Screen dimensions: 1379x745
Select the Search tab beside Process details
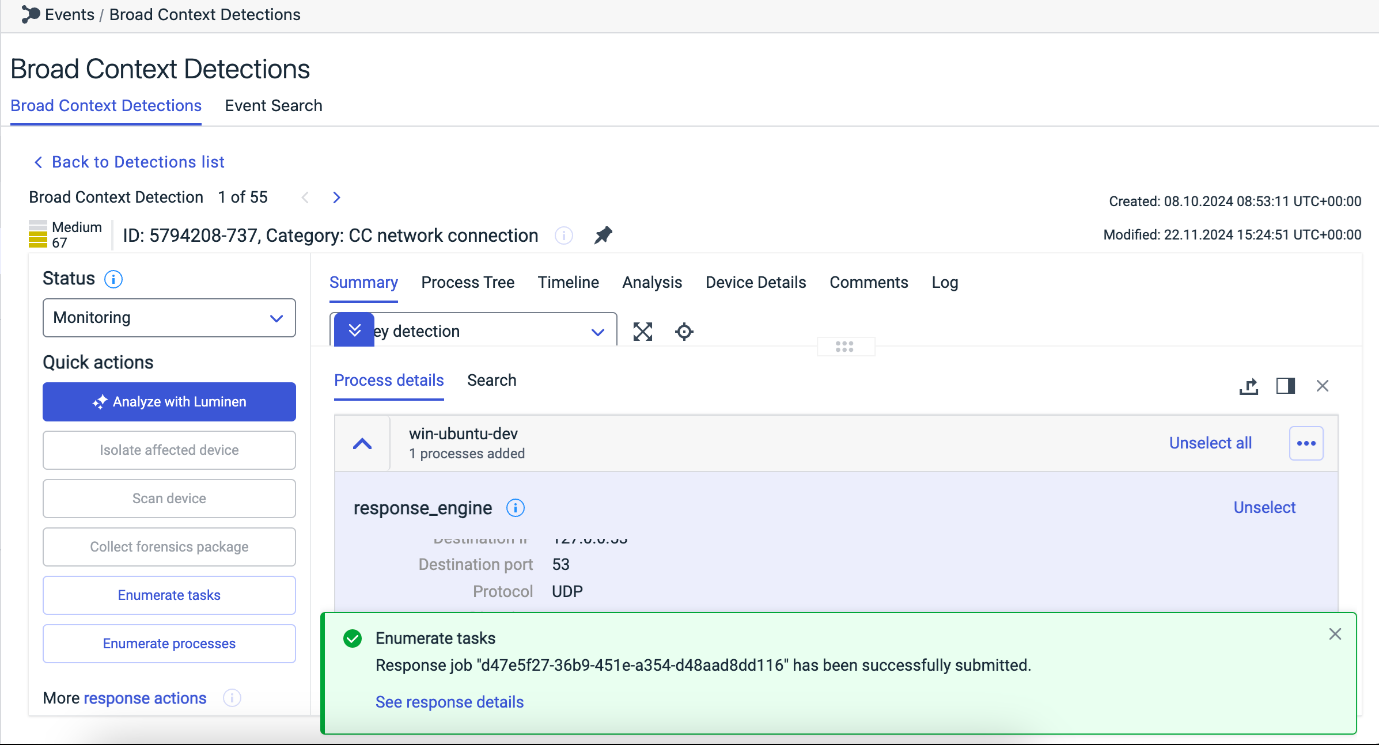492,381
